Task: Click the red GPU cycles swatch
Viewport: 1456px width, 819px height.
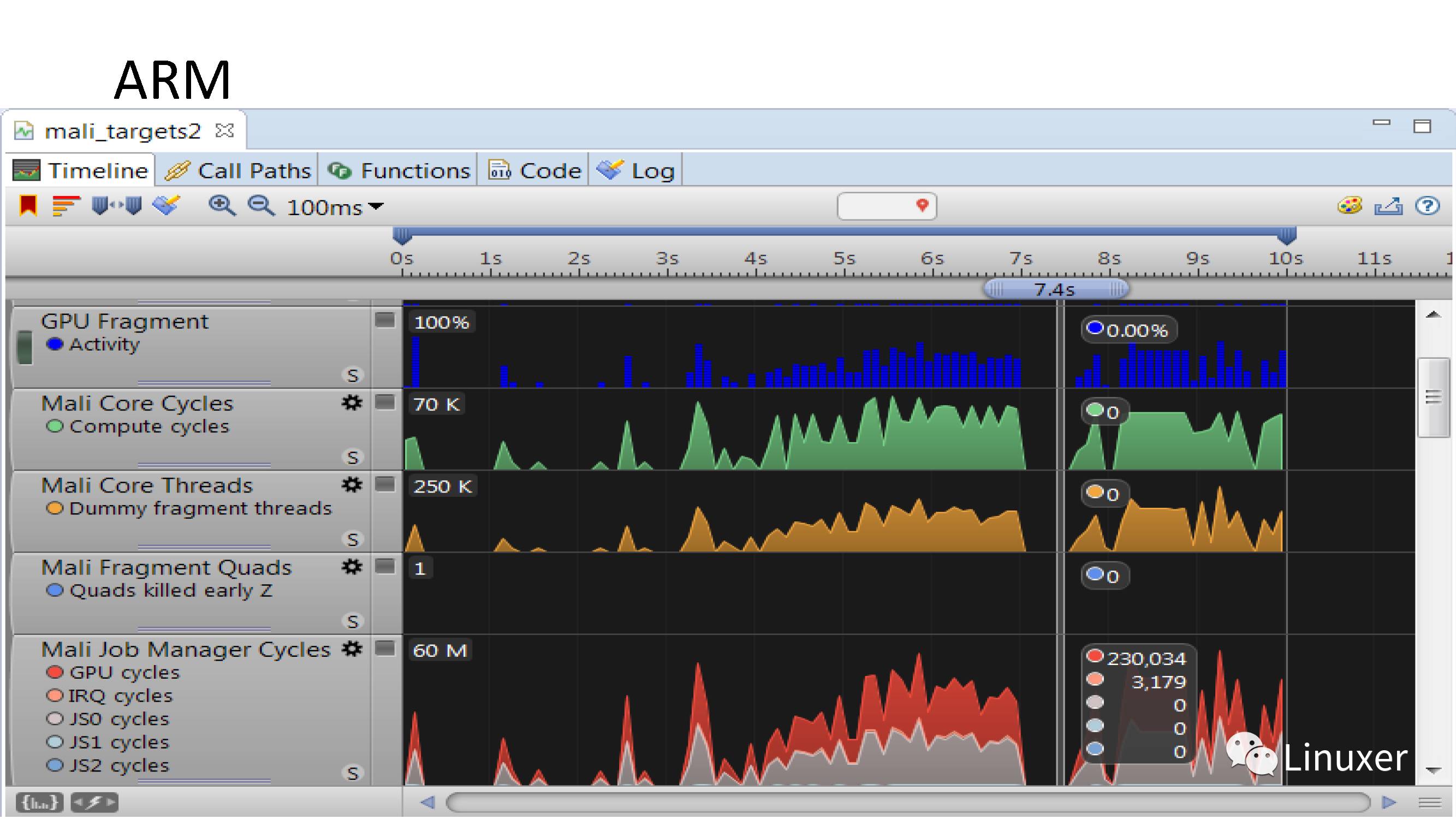Action: pos(55,672)
